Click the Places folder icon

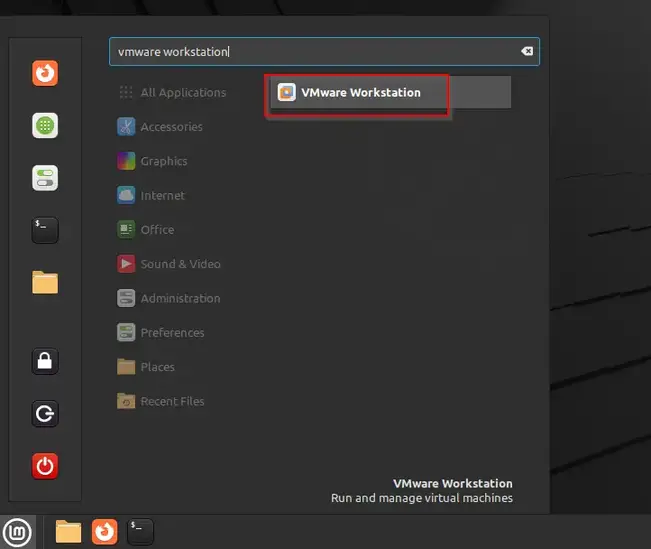tap(126, 367)
